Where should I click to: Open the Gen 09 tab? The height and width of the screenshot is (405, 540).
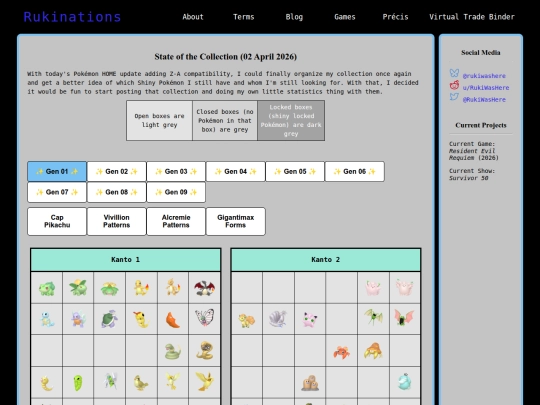(x=176, y=192)
